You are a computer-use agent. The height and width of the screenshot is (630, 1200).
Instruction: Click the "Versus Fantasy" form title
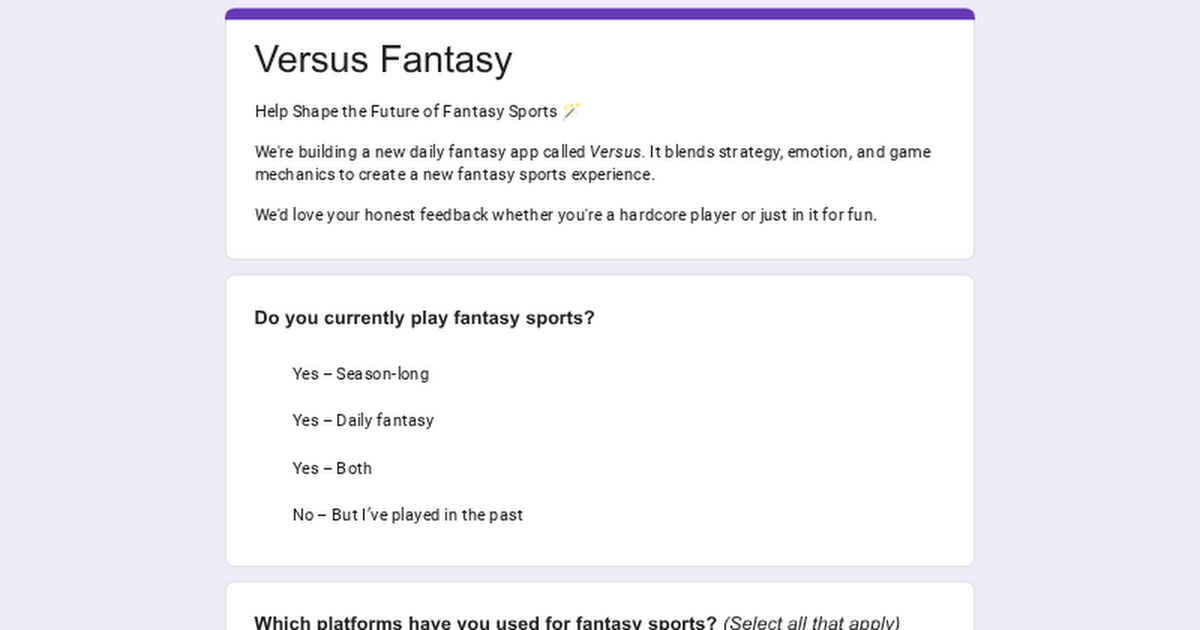383,59
